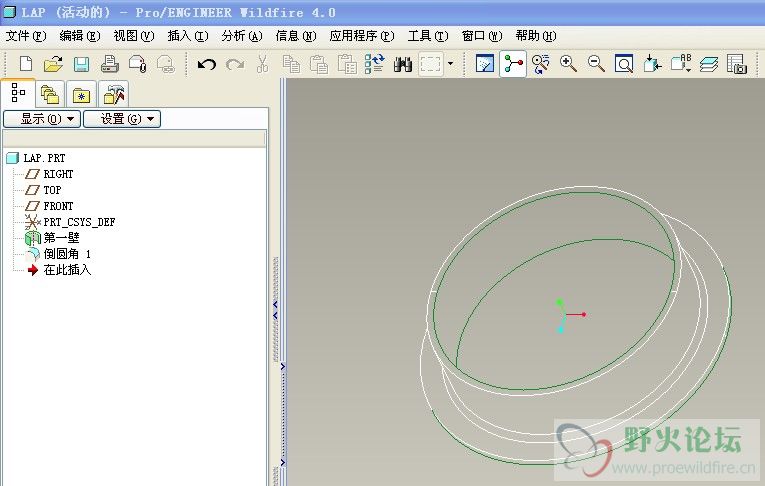Open the 插入(I) menu
This screenshot has height=486, width=765.
[x=188, y=36]
